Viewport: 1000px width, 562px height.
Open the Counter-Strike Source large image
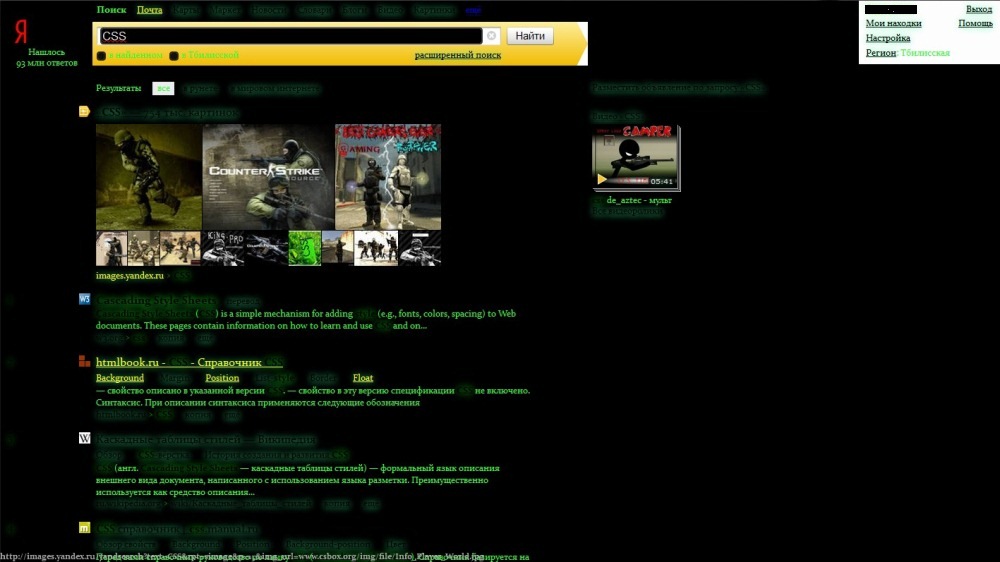click(x=268, y=177)
